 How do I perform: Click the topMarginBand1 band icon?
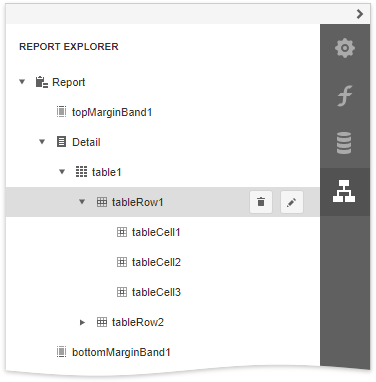click(61, 112)
